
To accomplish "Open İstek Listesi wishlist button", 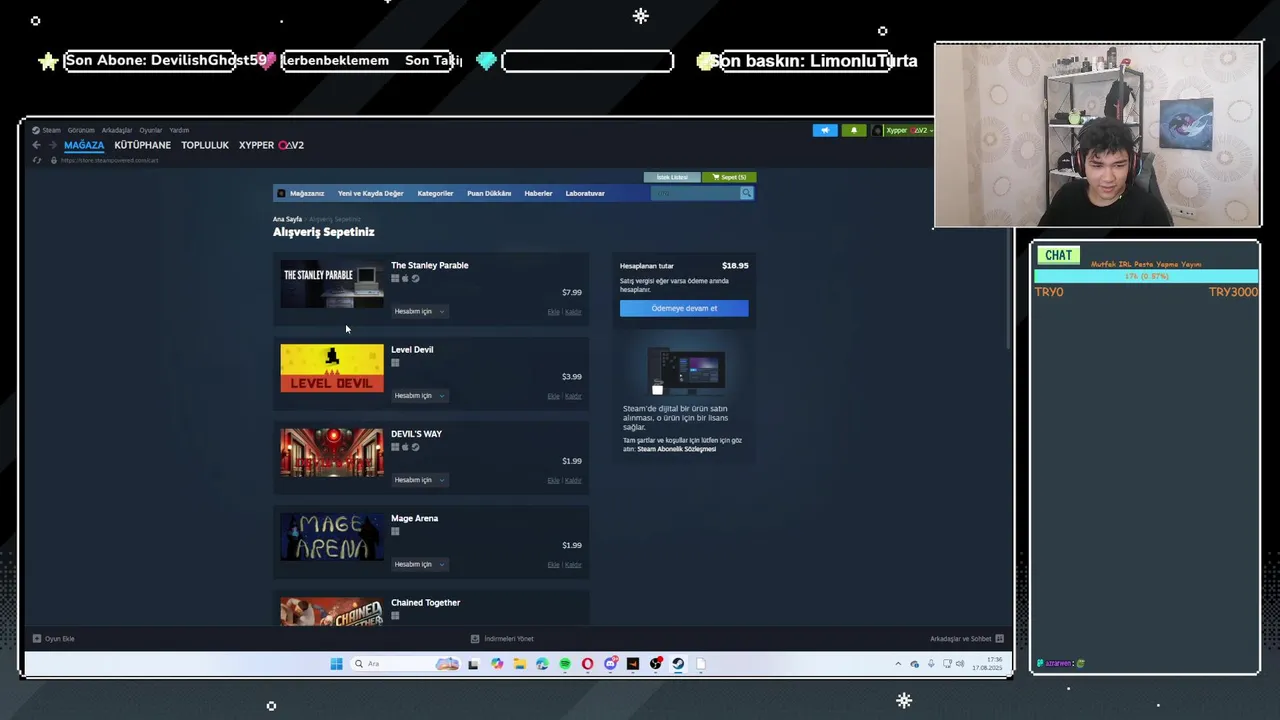I will 672,177.
